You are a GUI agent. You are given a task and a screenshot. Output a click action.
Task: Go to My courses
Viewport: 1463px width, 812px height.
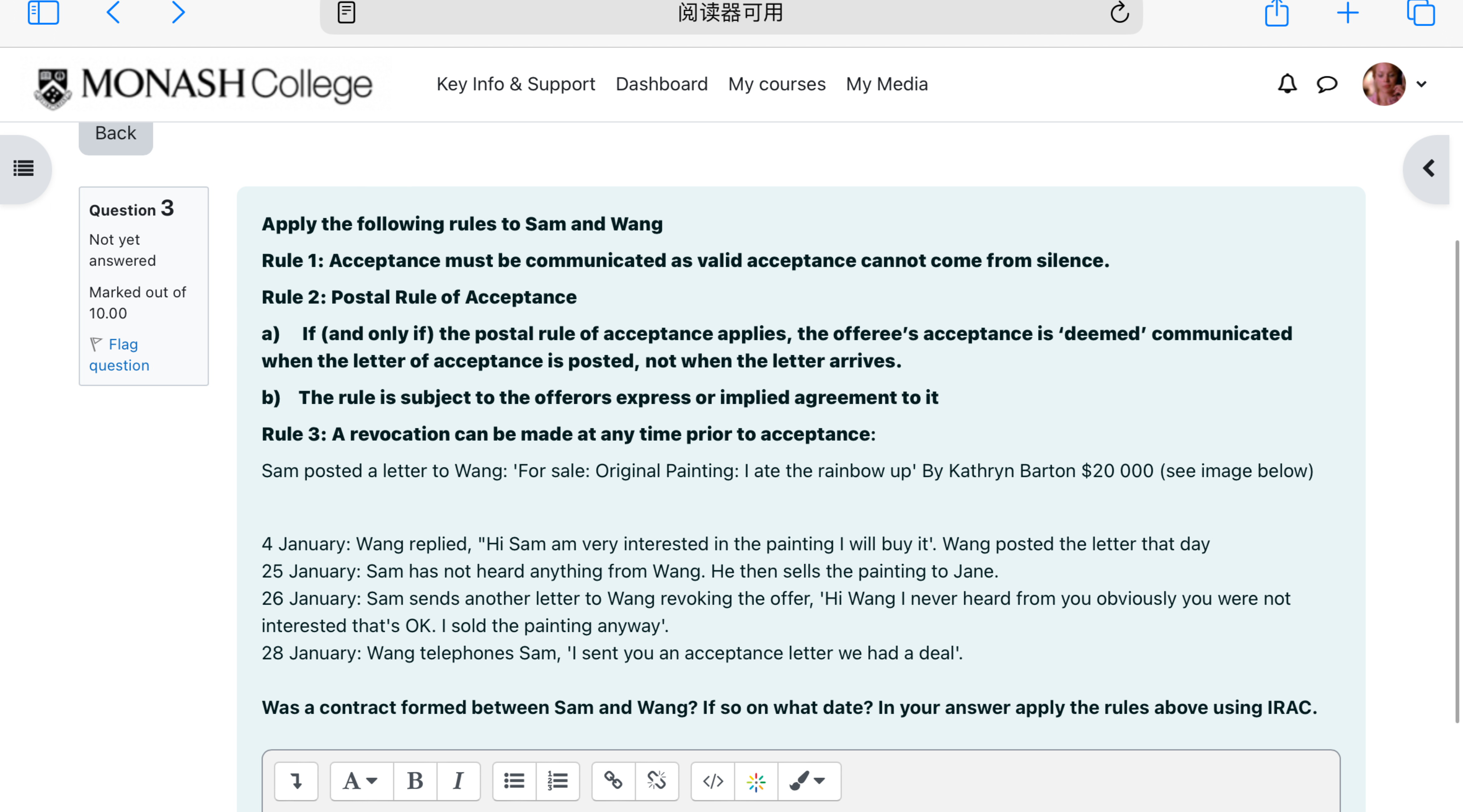point(776,84)
